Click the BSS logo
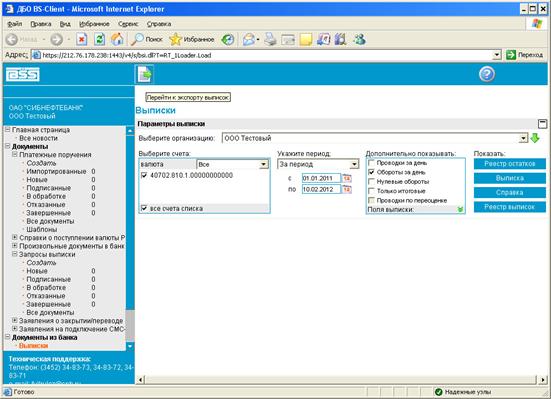The height and width of the screenshot is (399, 551). pyautogui.click(x=23, y=75)
